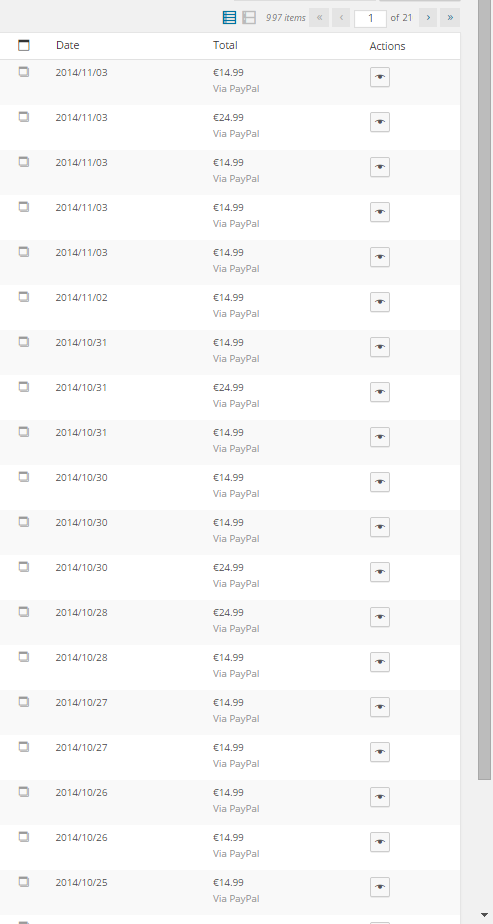View the €24.99 order dated 2014/10/30

pyautogui.click(x=380, y=572)
